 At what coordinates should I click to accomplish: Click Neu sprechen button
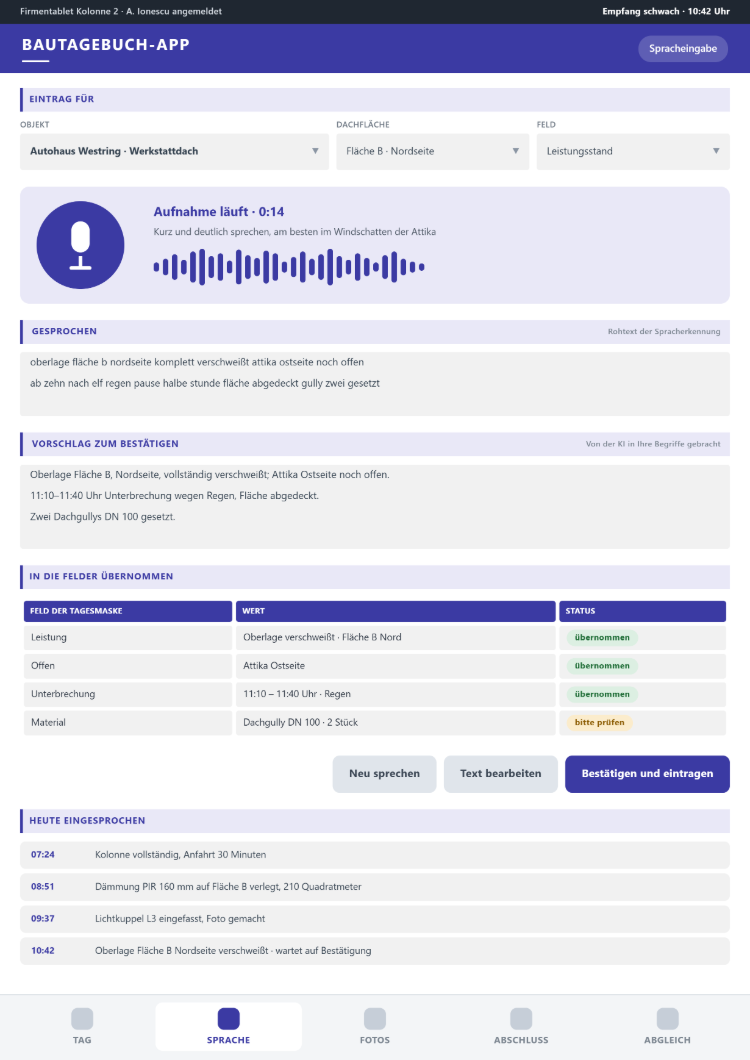pos(384,774)
